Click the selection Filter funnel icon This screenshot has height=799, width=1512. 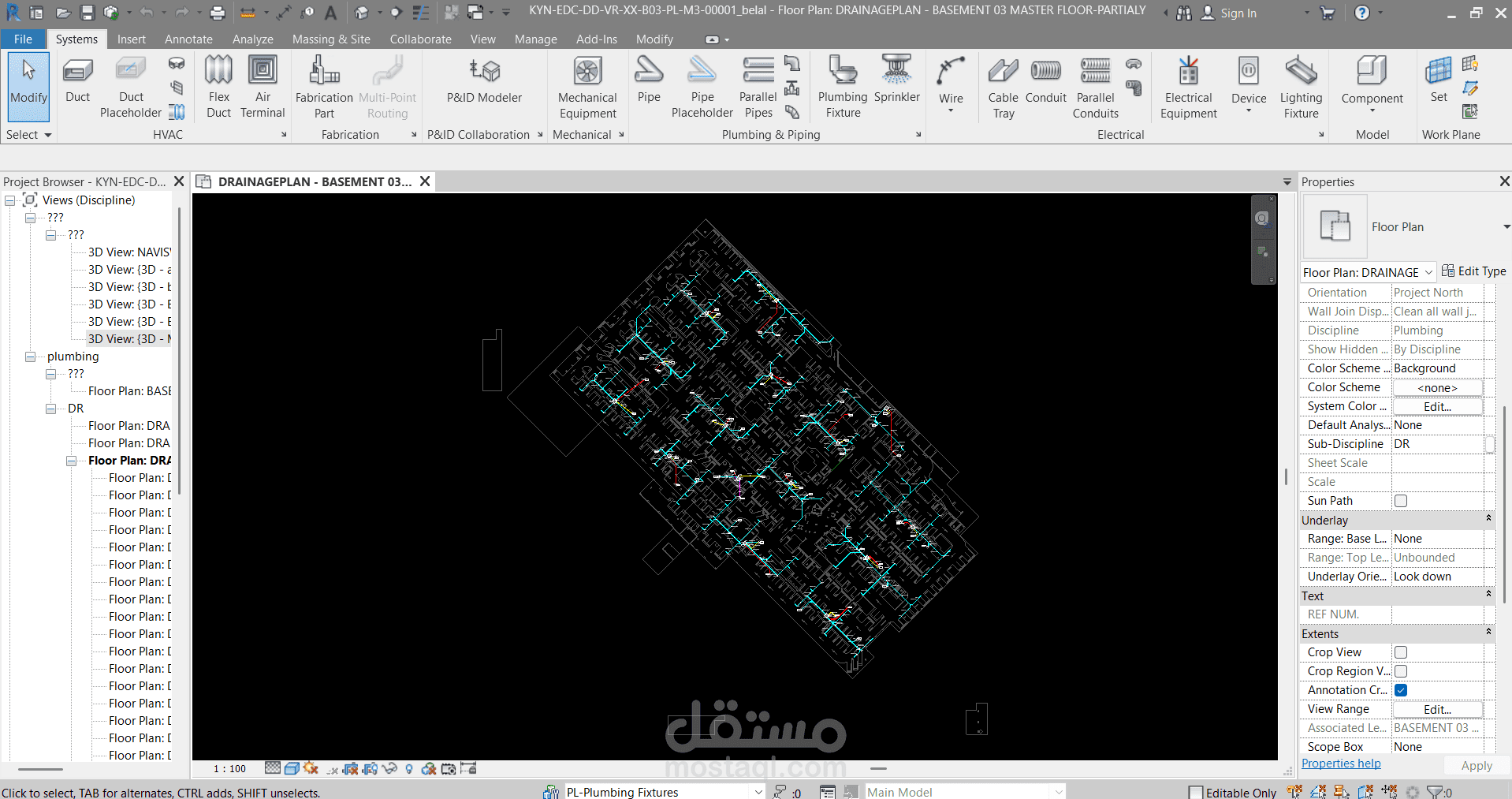pyautogui.click(x=1435, y=792)
